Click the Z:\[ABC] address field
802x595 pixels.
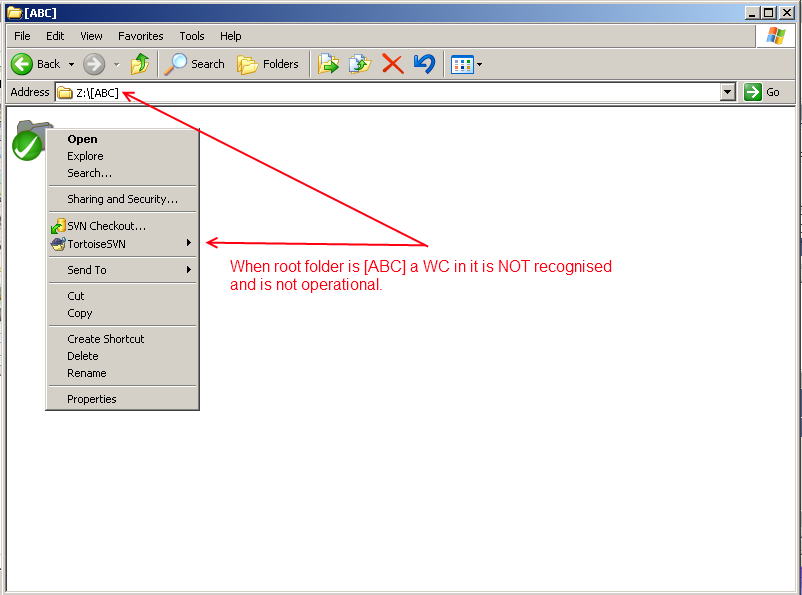388,93
